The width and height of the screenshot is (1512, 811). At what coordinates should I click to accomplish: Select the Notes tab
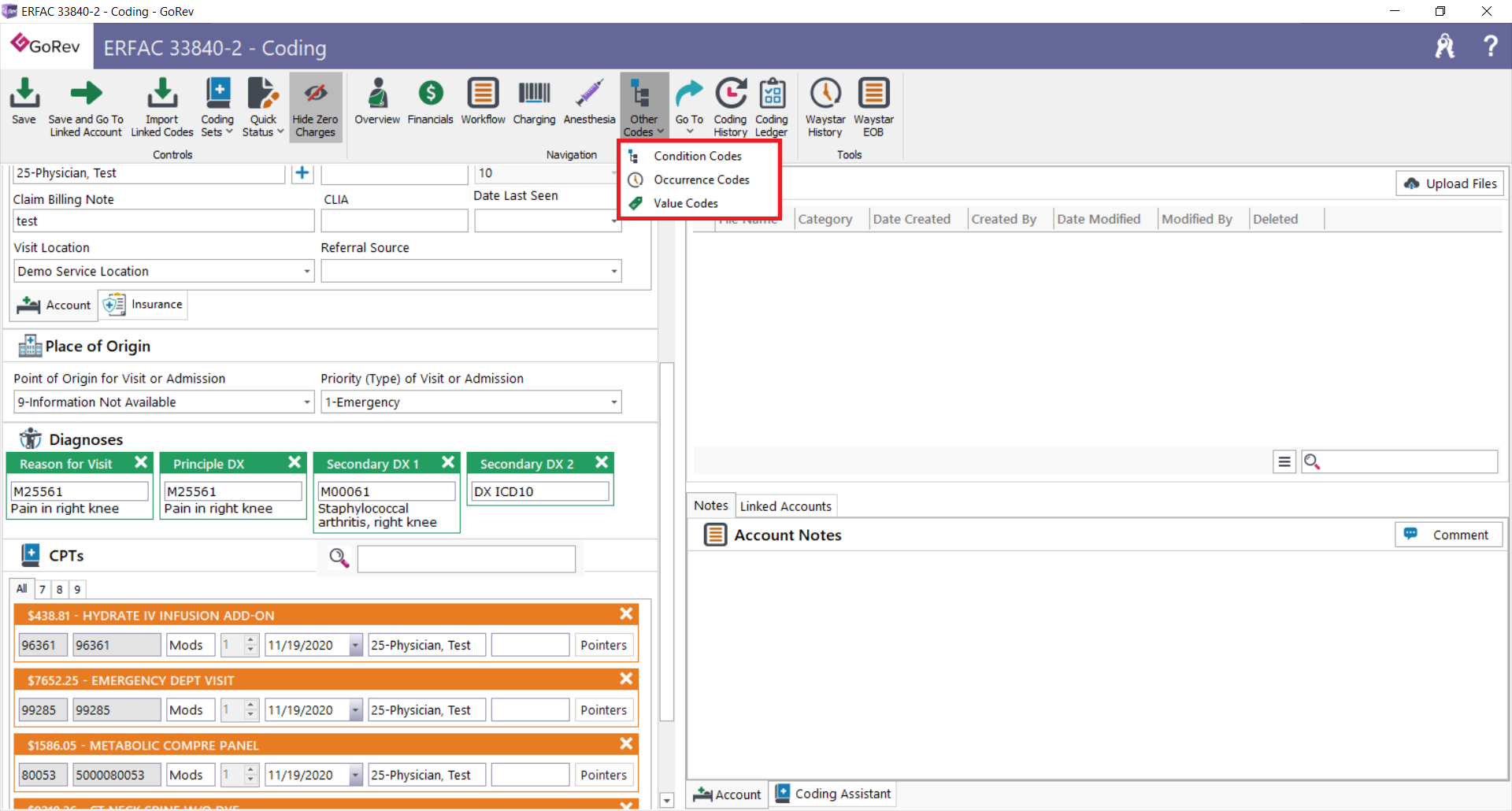[710, 505]
